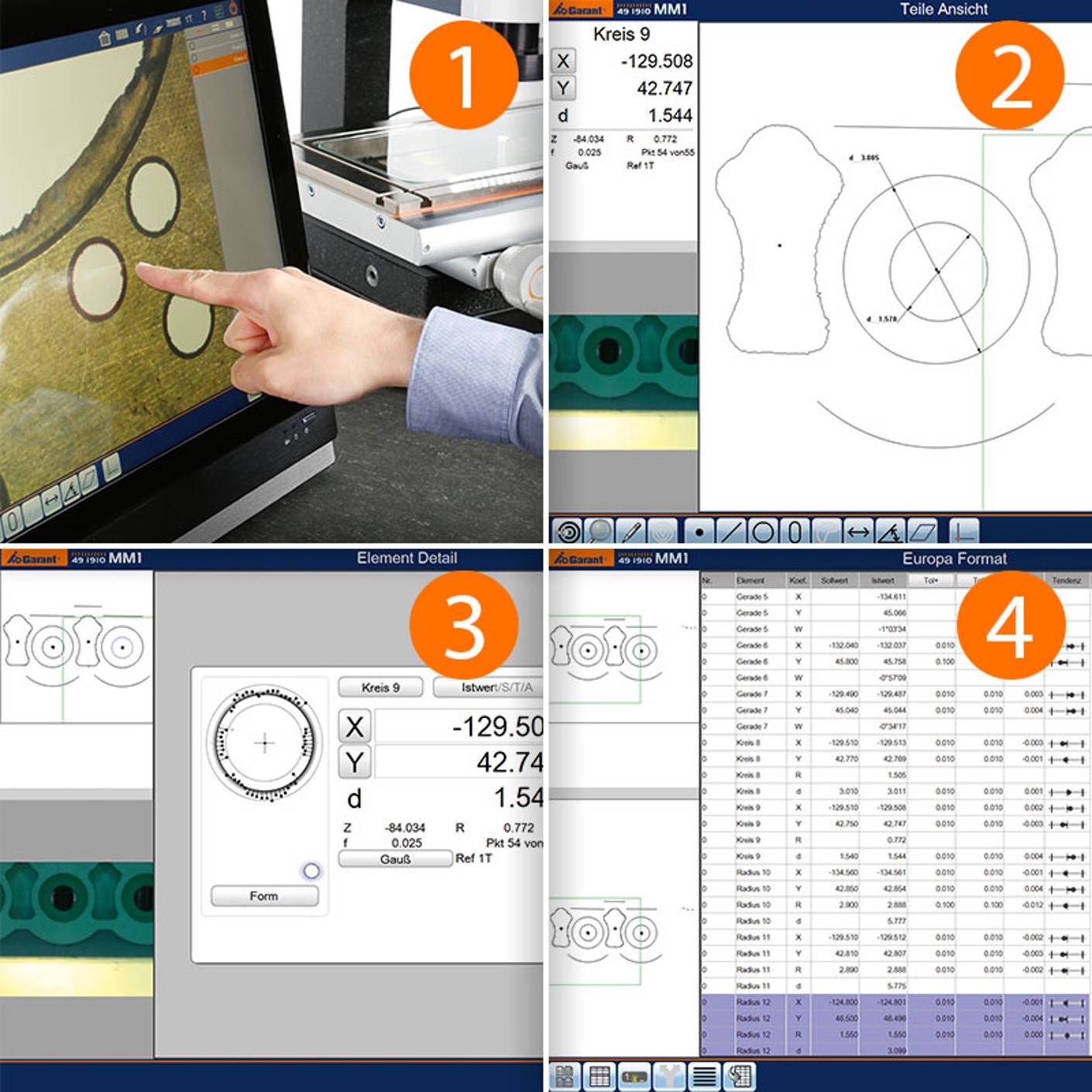Select the distance measurement tool
This screenshot has width=1092, height=1092.
858,531
